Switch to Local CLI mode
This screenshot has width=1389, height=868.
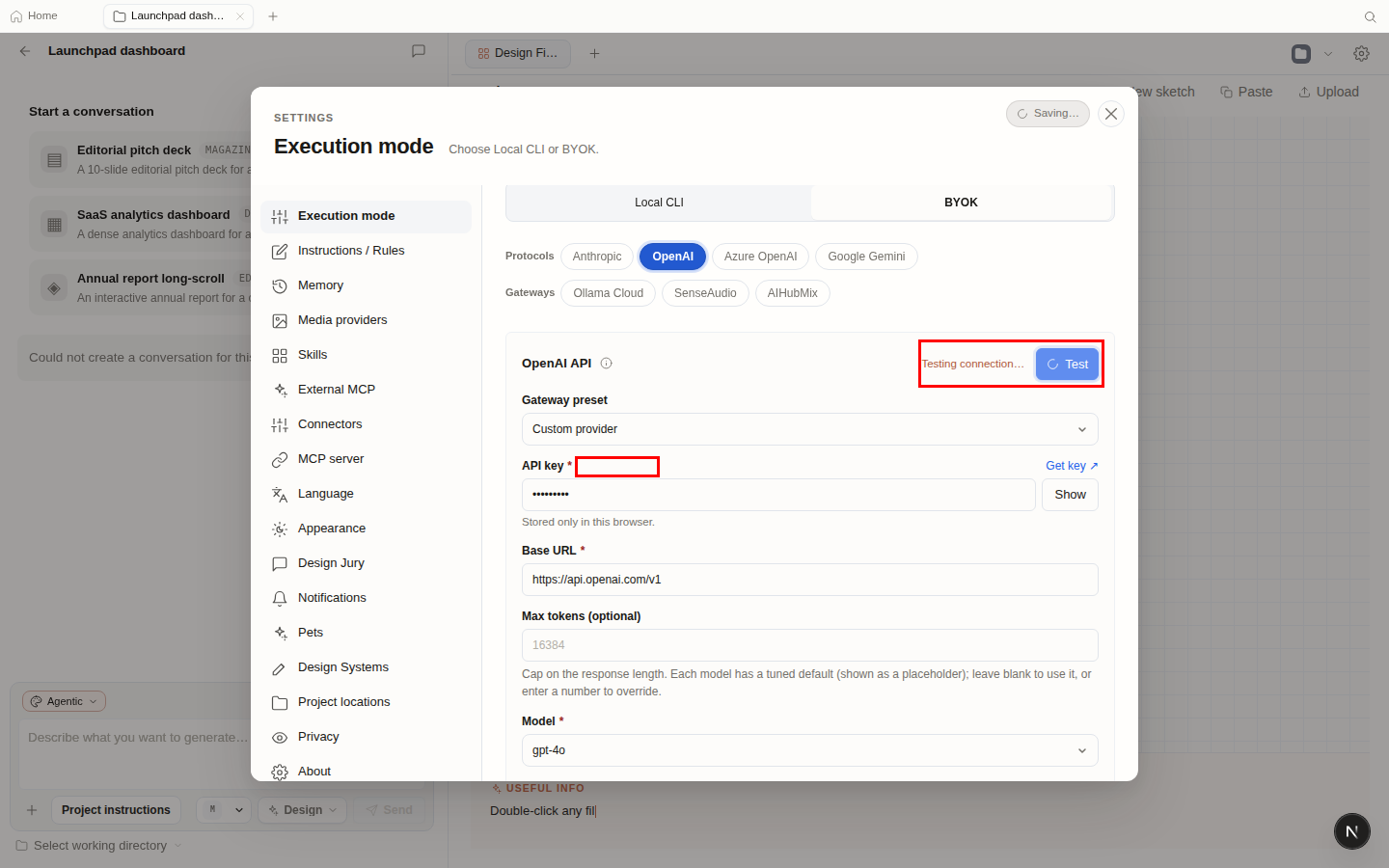coord(659,203)
